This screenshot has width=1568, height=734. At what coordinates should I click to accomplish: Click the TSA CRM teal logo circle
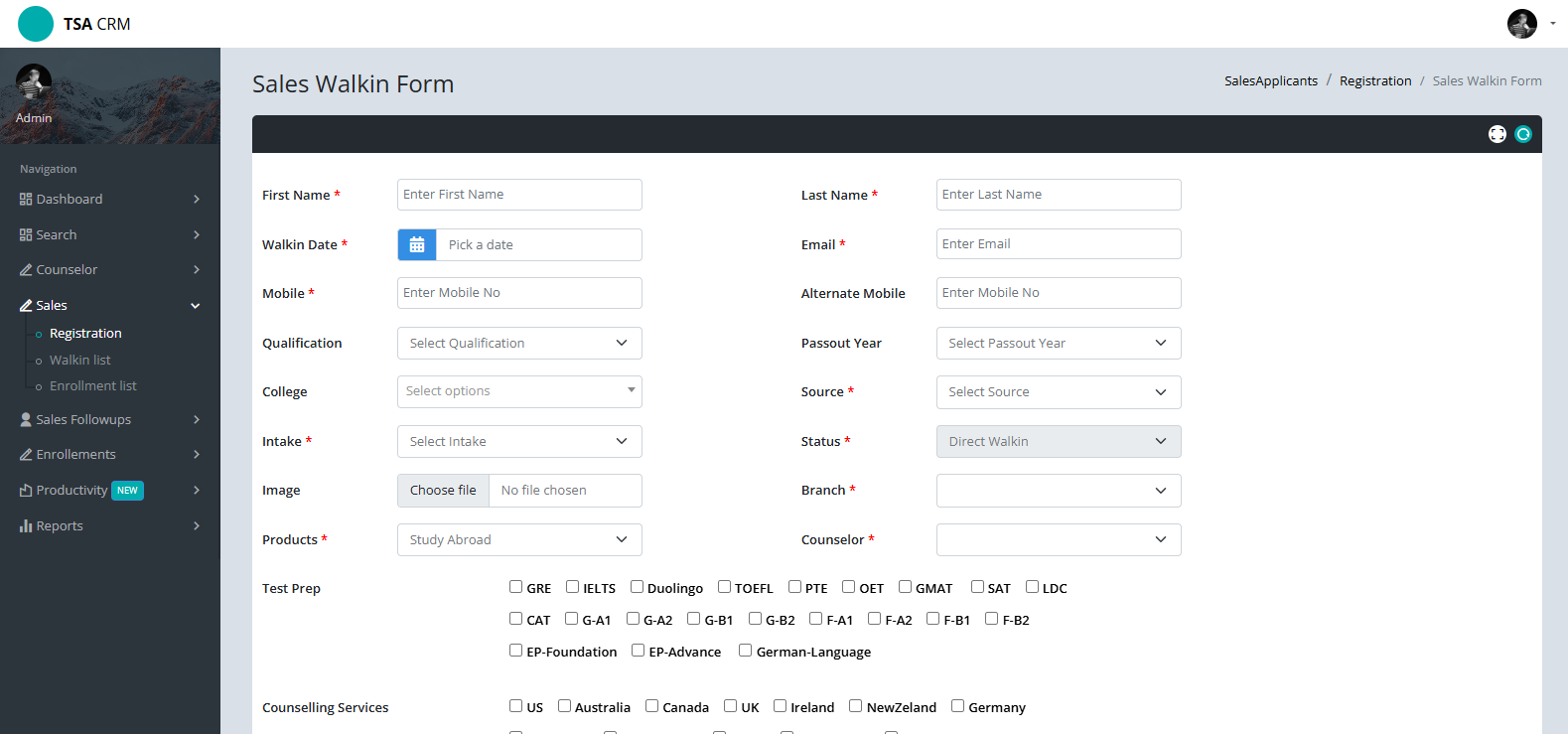[x=36, y=24]
